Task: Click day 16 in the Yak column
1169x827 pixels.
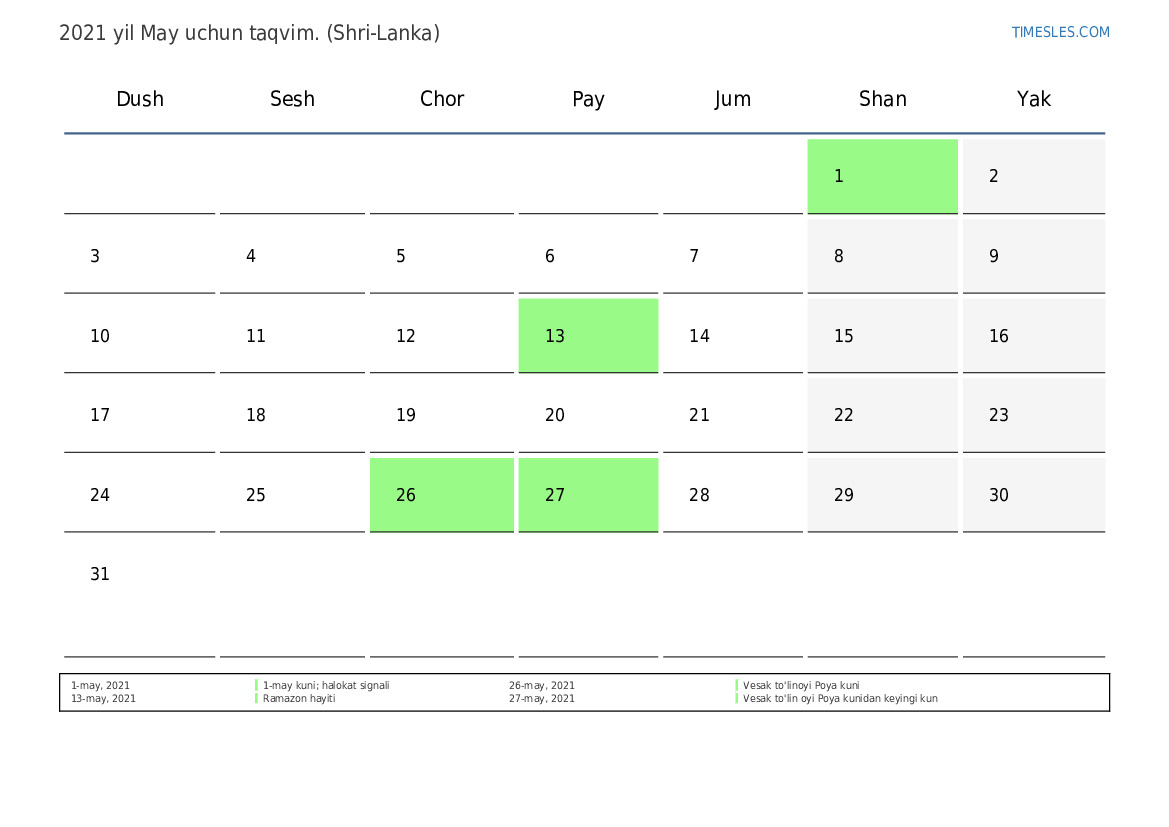Action: [x=1033, y=336]
